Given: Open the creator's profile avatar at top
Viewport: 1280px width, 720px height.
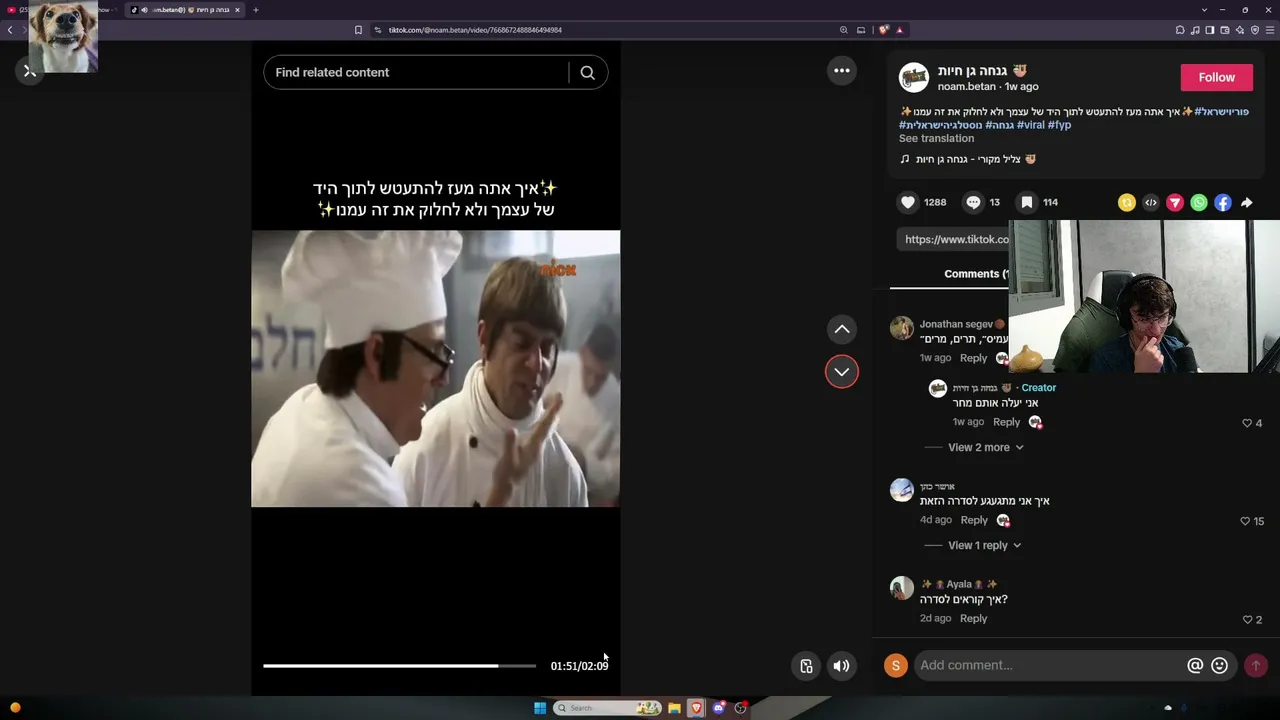Looking at the screenshot, I should tap(914, 78).
